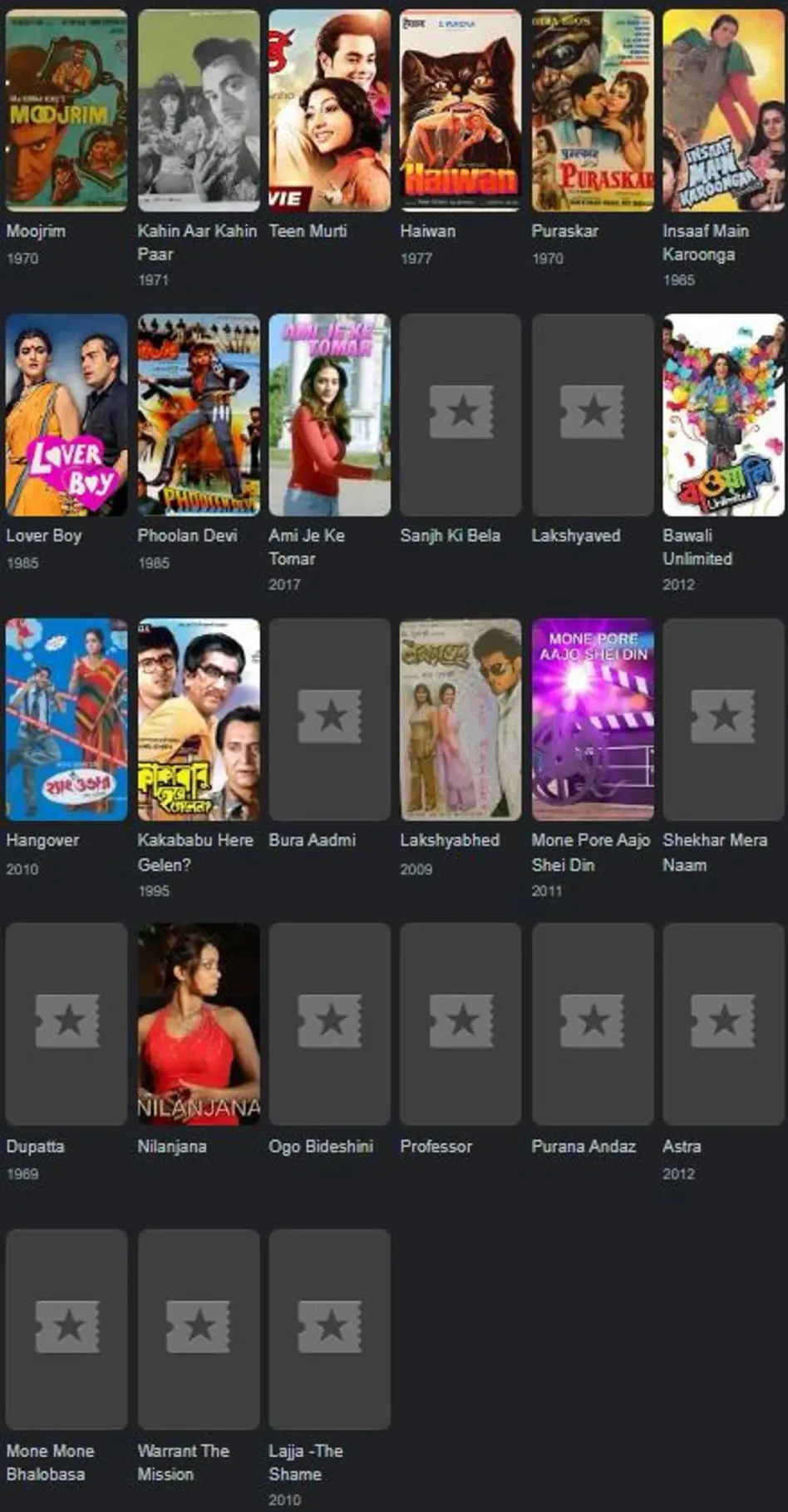The image size is (788, 1512).
Task: Click the Haiwan cat poster thumbnail
Action: pos(460,110)
